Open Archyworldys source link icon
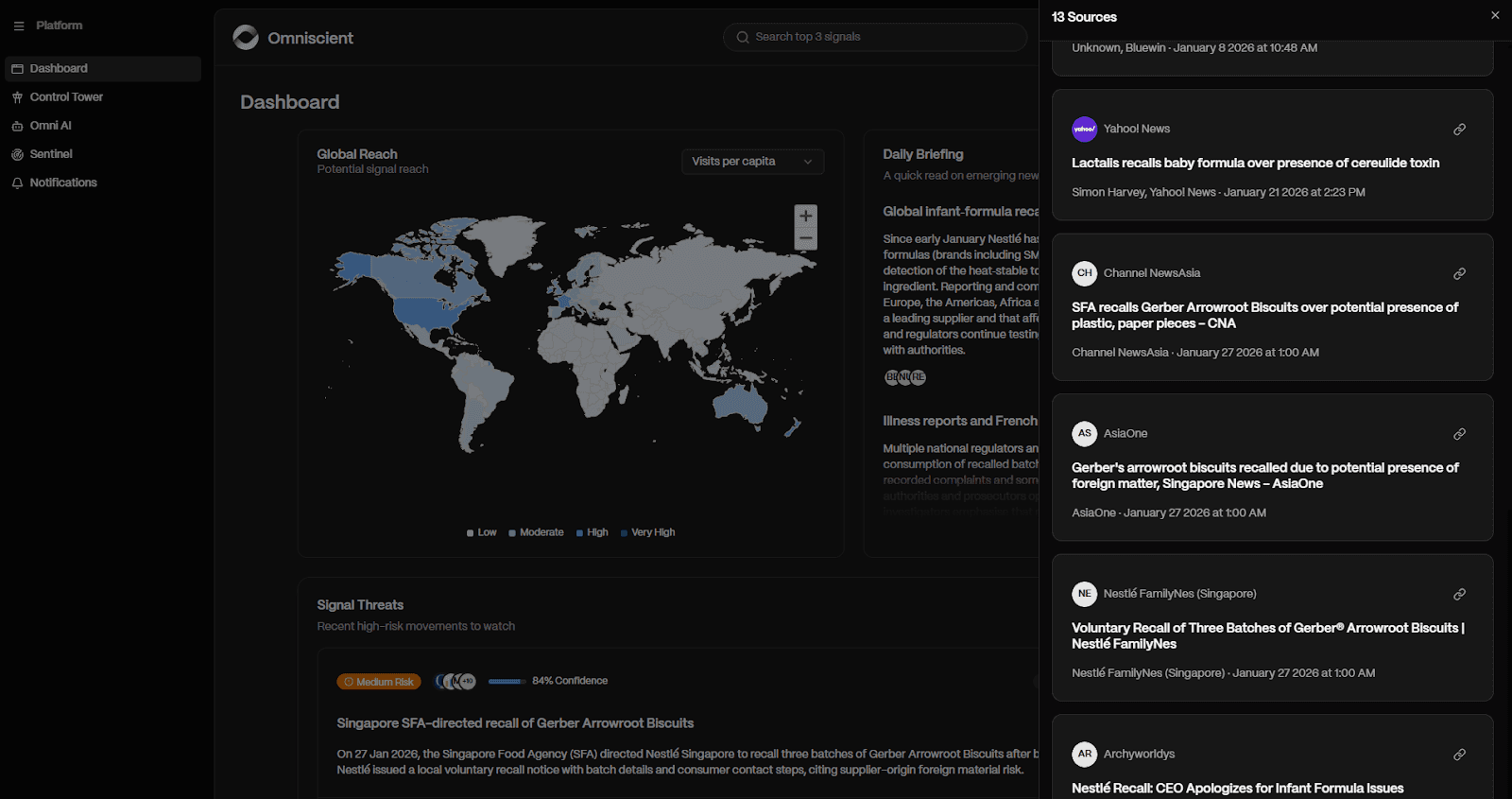This screenshot has height=799, width=1512. coord(1459,755)
